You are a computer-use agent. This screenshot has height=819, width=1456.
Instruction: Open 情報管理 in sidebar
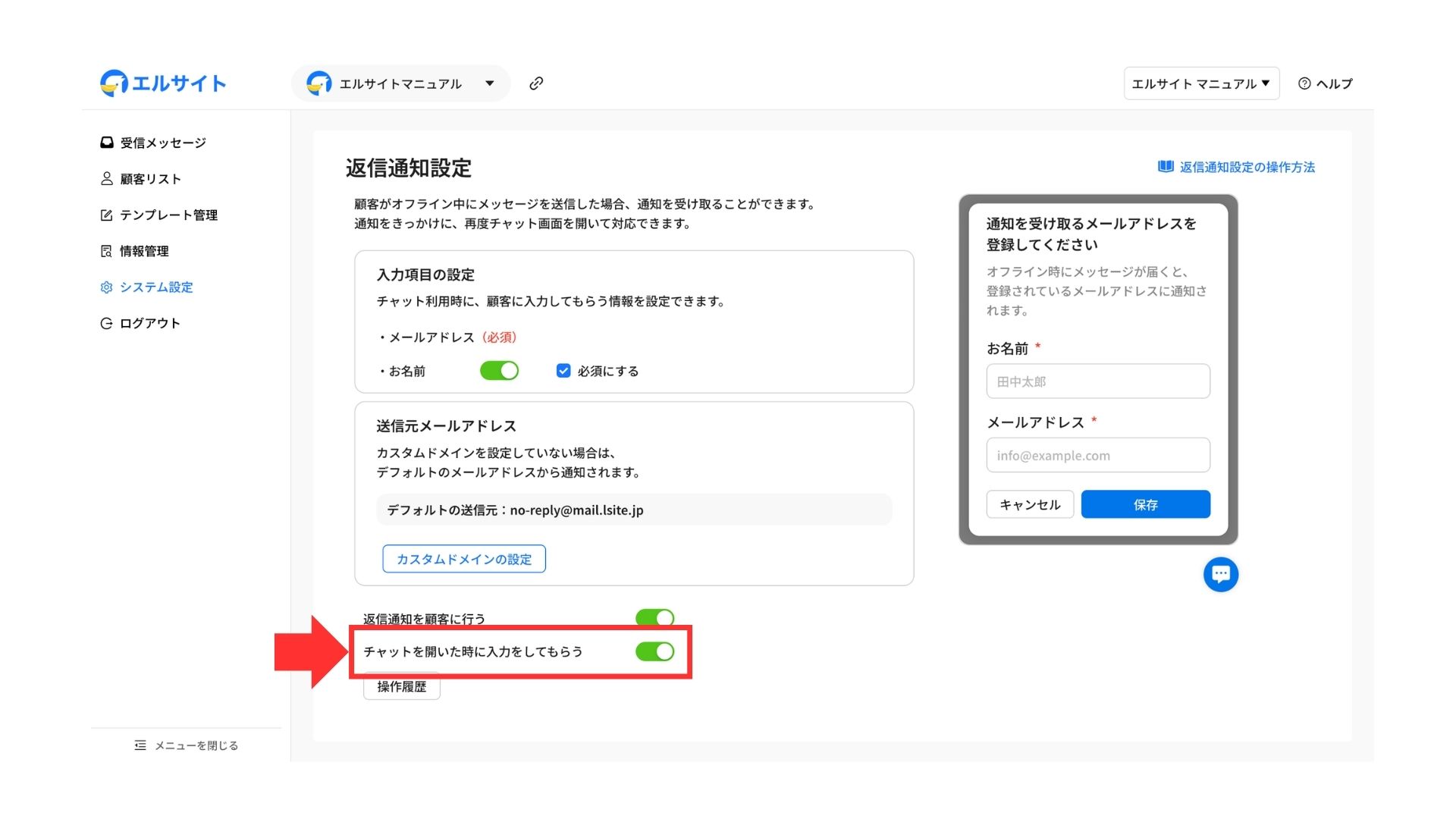[x=144, y=251]
